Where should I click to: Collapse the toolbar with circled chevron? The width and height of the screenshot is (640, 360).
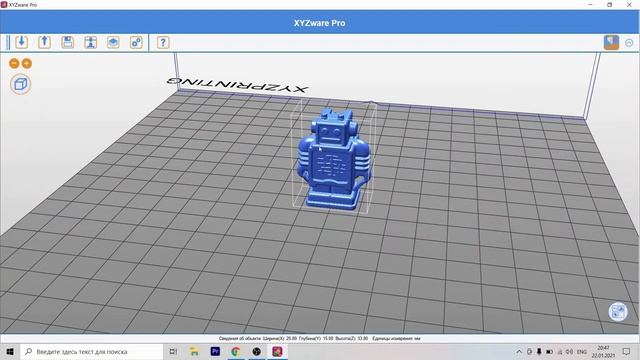point(629,43)
